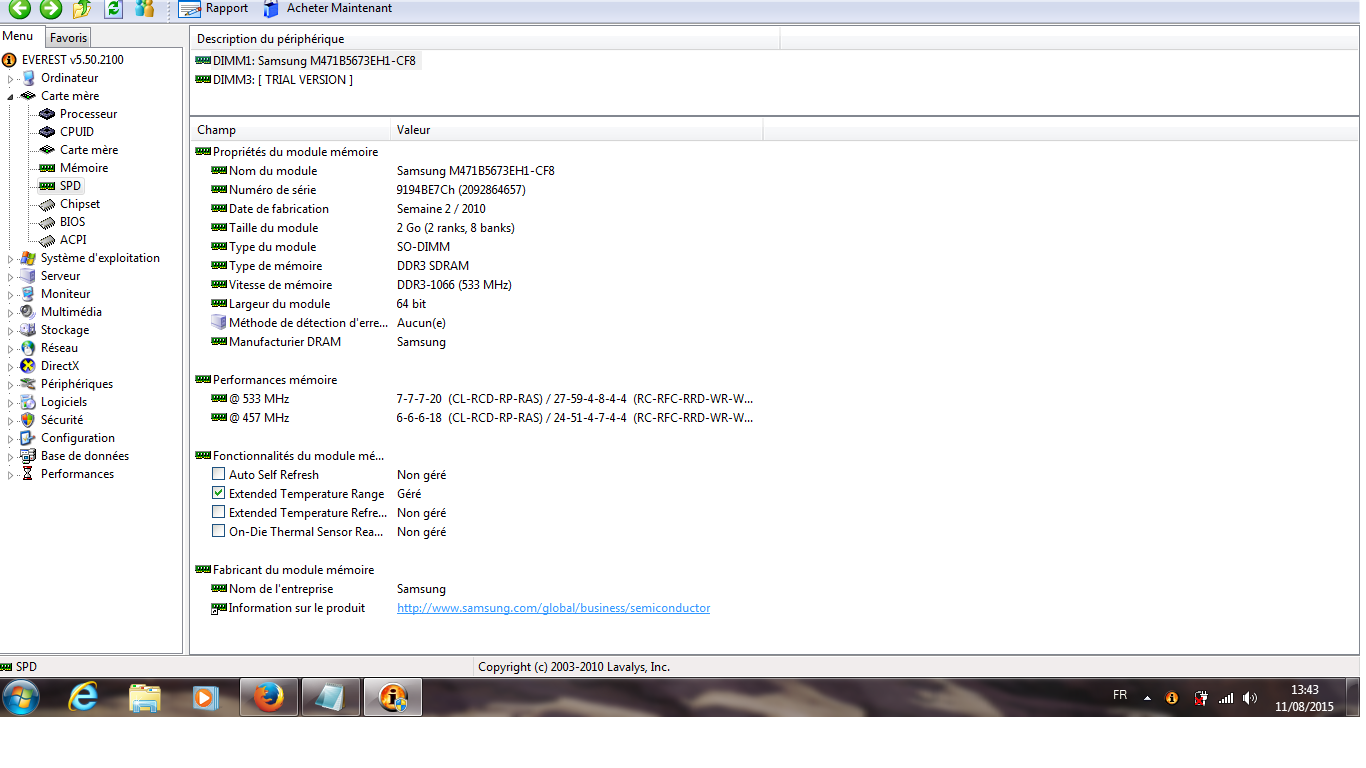This screenshot has height=768, width=1366.
Task: Toggle the Extended Temperature Range checkbox
Action: (x=218, y=494)
